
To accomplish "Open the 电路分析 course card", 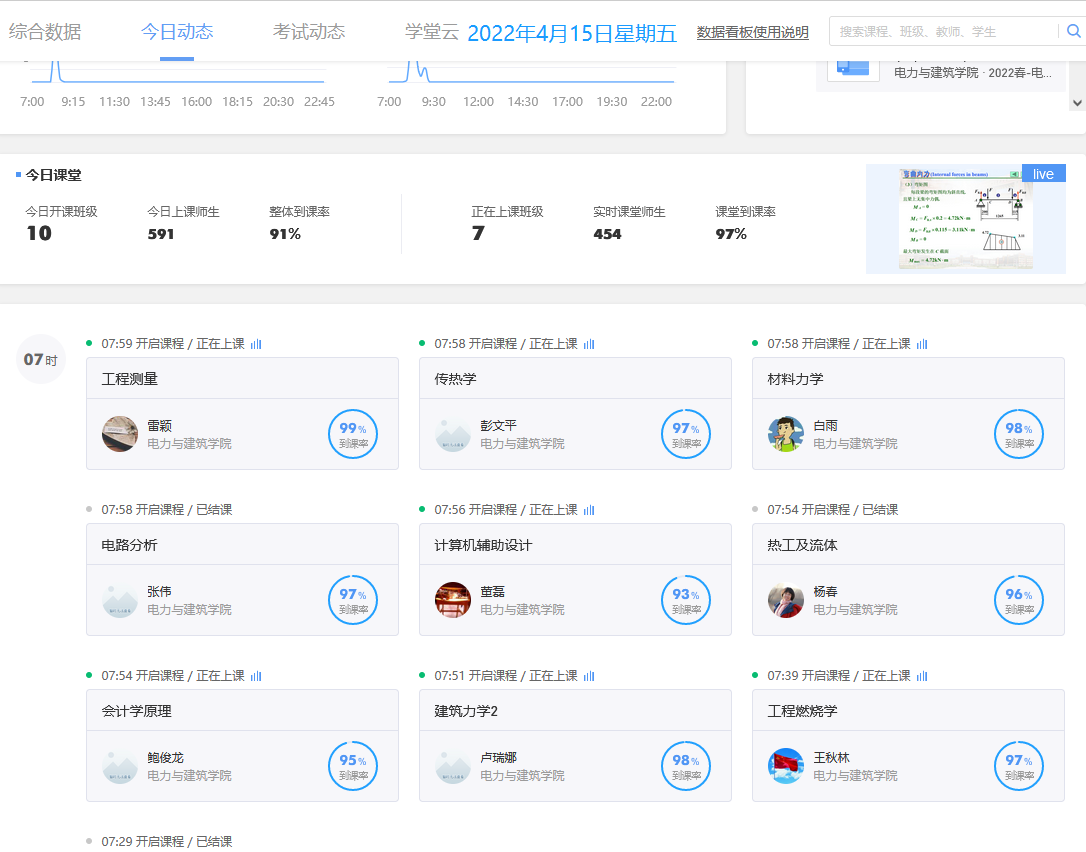I will [242, 579].
